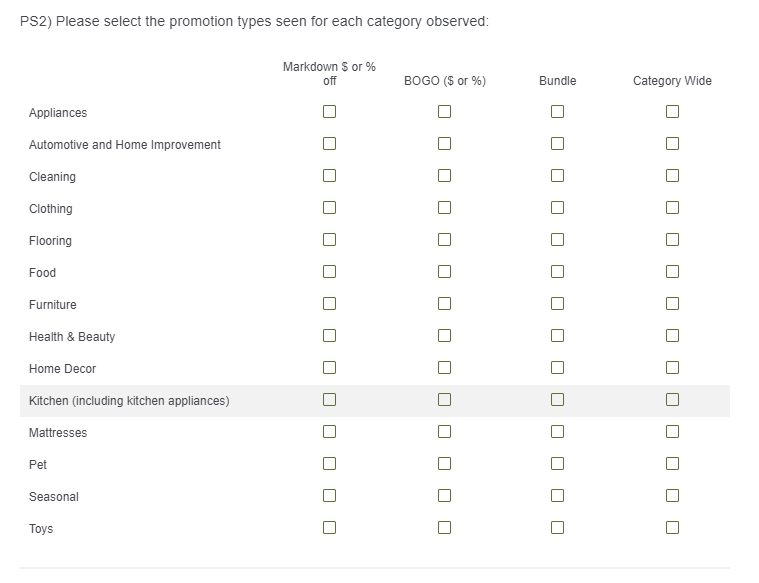Tick Markdown for Kitchen row

pos(329,400)
